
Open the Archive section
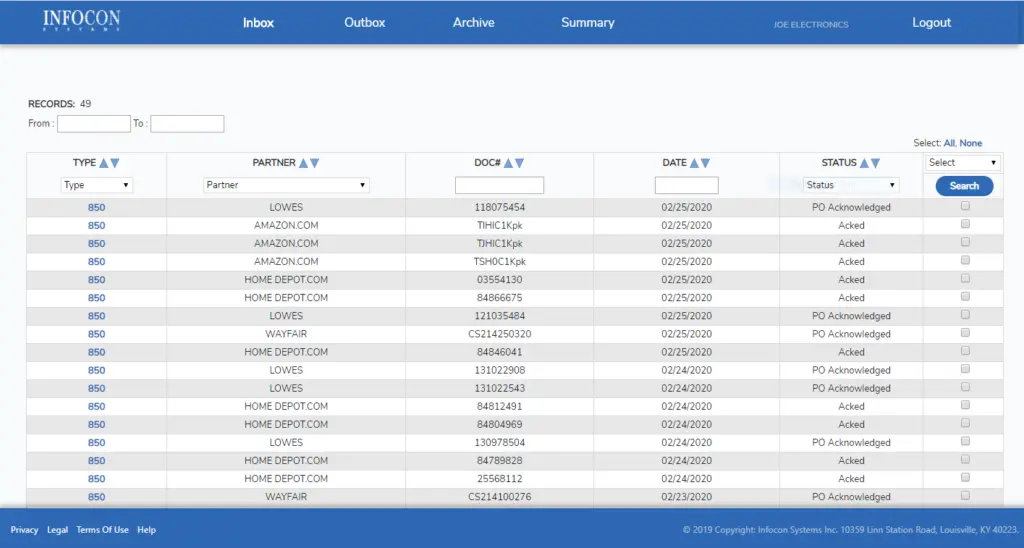(473, 22)
